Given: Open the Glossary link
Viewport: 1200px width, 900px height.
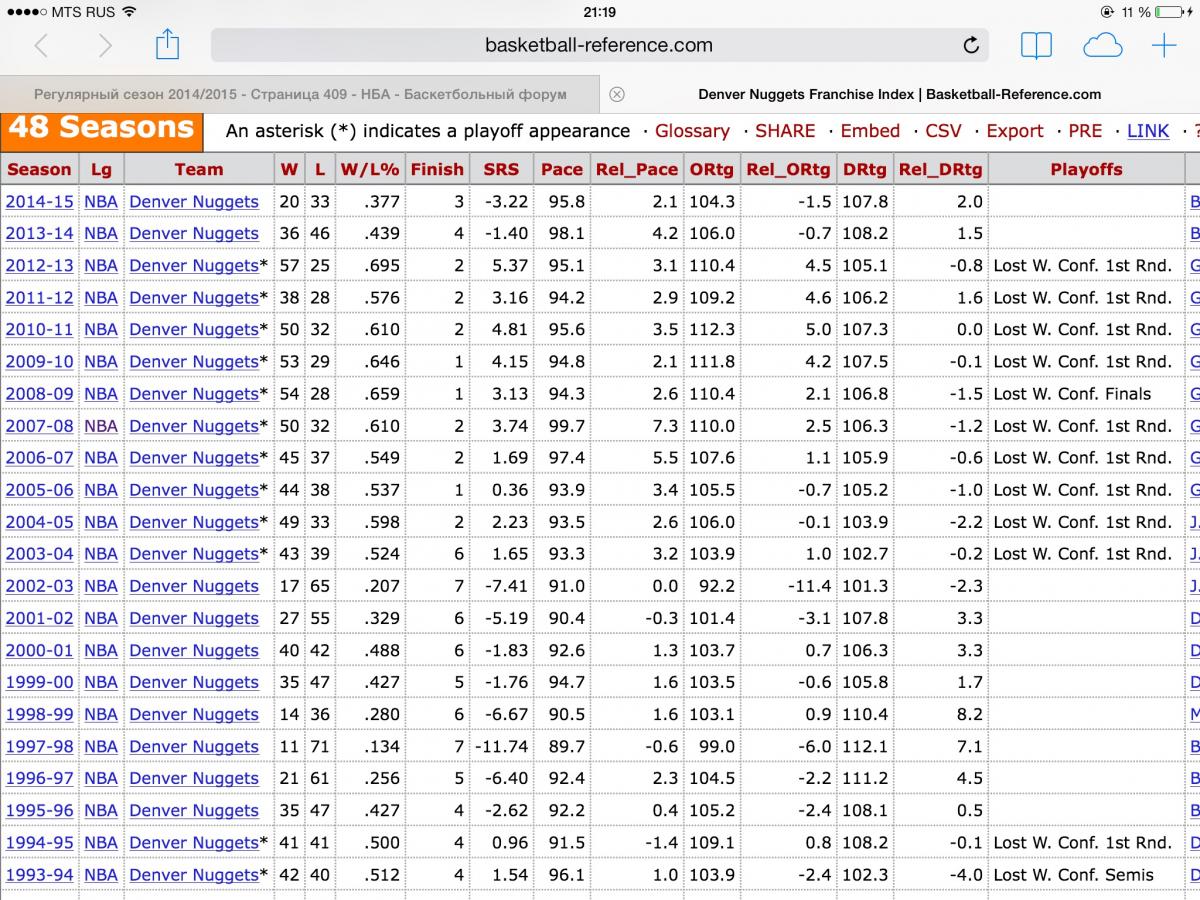Looking at the screenshot, I should pyautogui.click(x=692, y=131).
